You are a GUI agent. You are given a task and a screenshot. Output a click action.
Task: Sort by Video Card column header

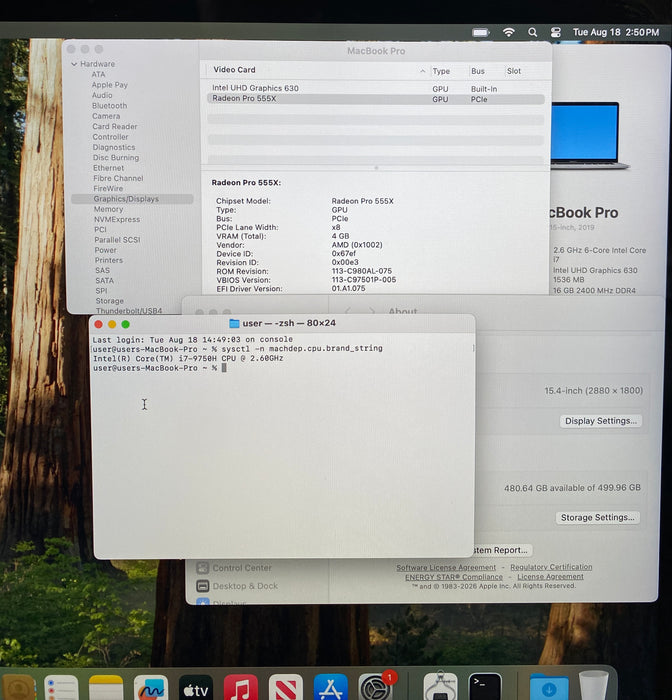pos(234,70)
